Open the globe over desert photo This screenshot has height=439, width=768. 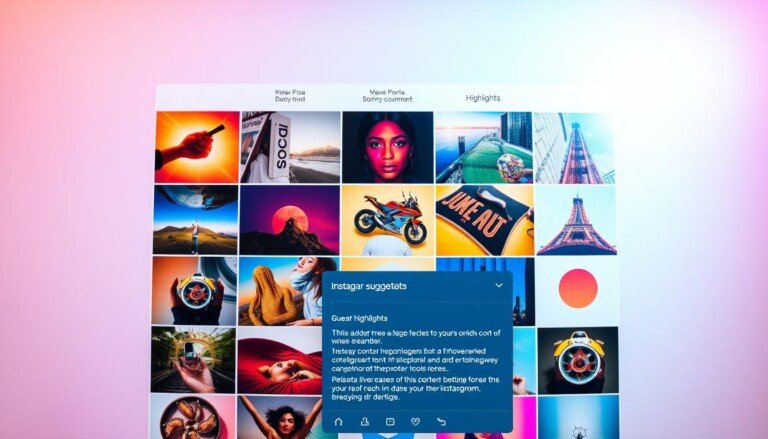[195, 220]
